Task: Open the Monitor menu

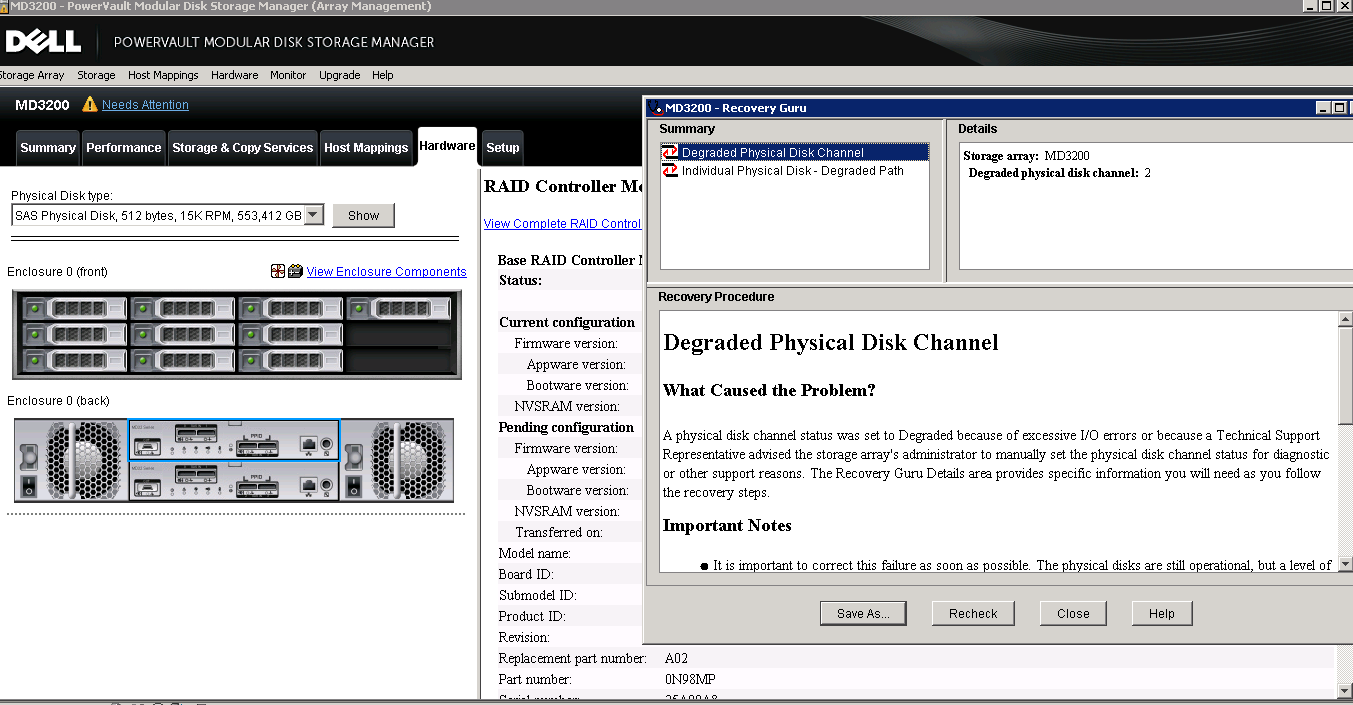Action: (x=288, y=75)
